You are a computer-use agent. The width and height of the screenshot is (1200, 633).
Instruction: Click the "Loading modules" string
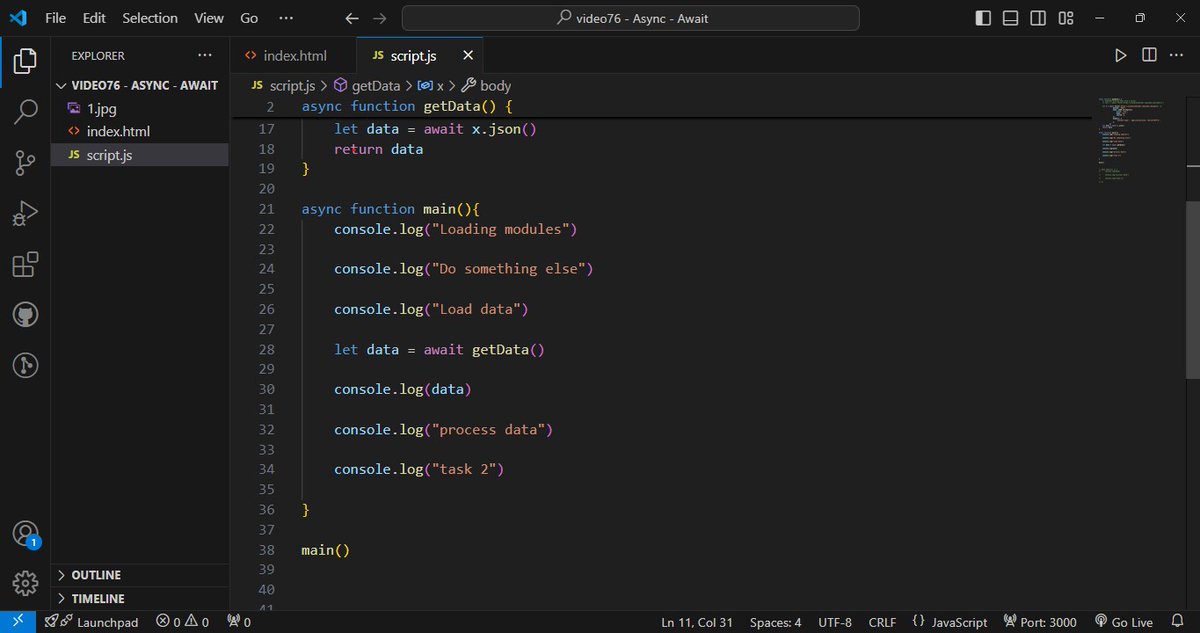(504, 229)
